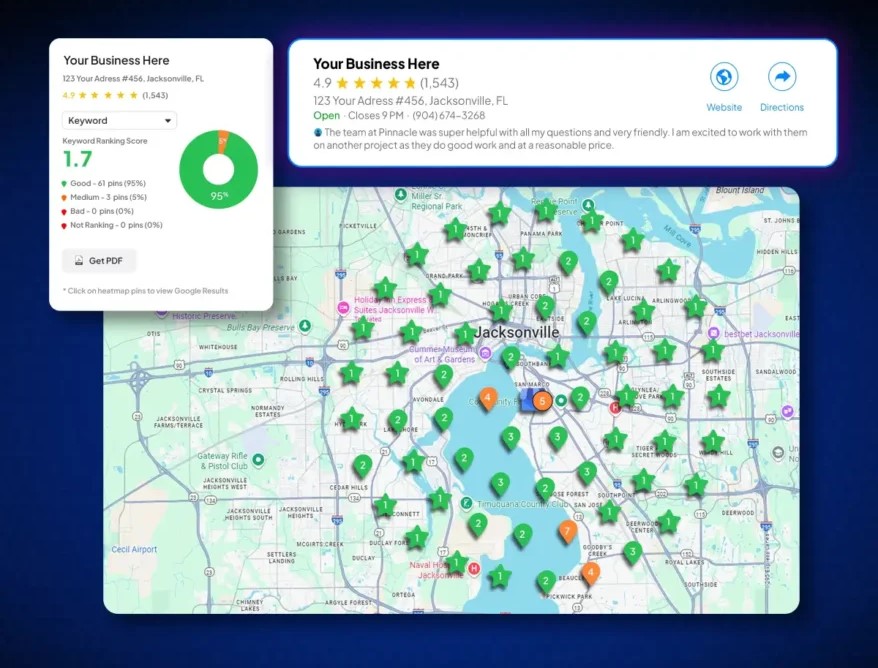
Task: Select the orange heatmap pin numbered 7
Action: 567,530
